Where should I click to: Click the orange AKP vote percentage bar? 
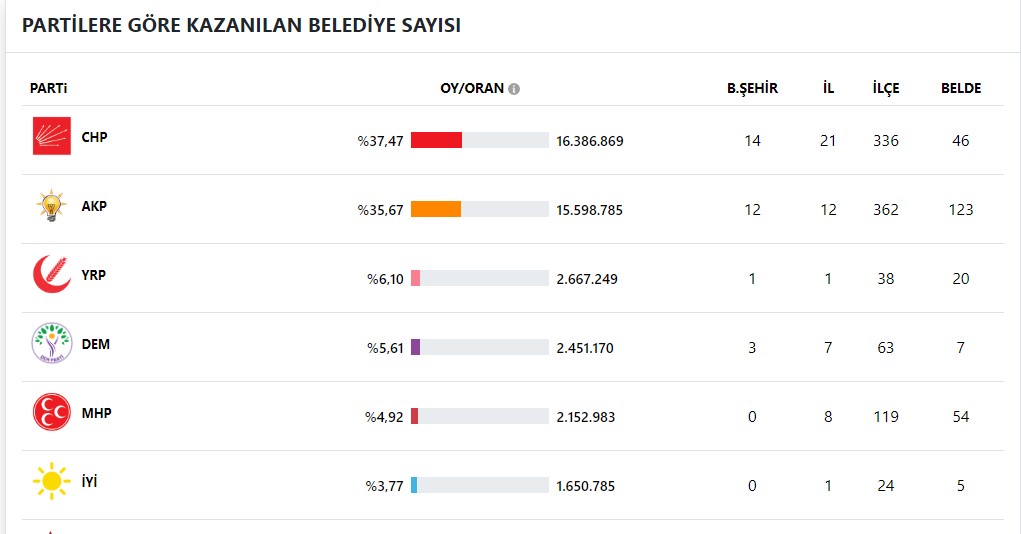coord(436,210)
